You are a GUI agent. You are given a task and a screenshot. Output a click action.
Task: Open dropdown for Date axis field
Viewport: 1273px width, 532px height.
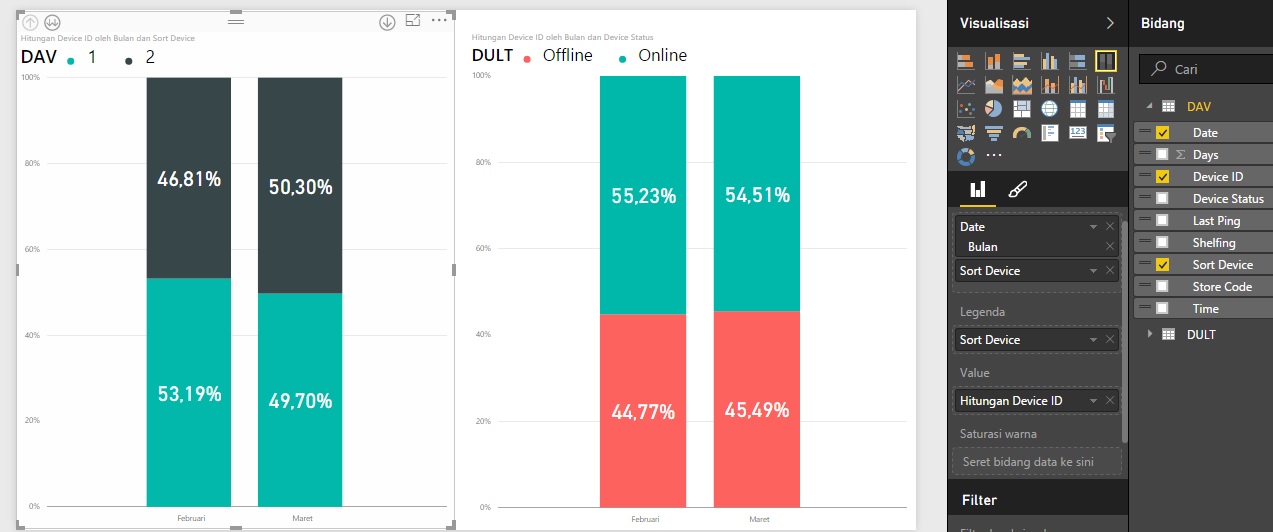tap(1094, 227)
